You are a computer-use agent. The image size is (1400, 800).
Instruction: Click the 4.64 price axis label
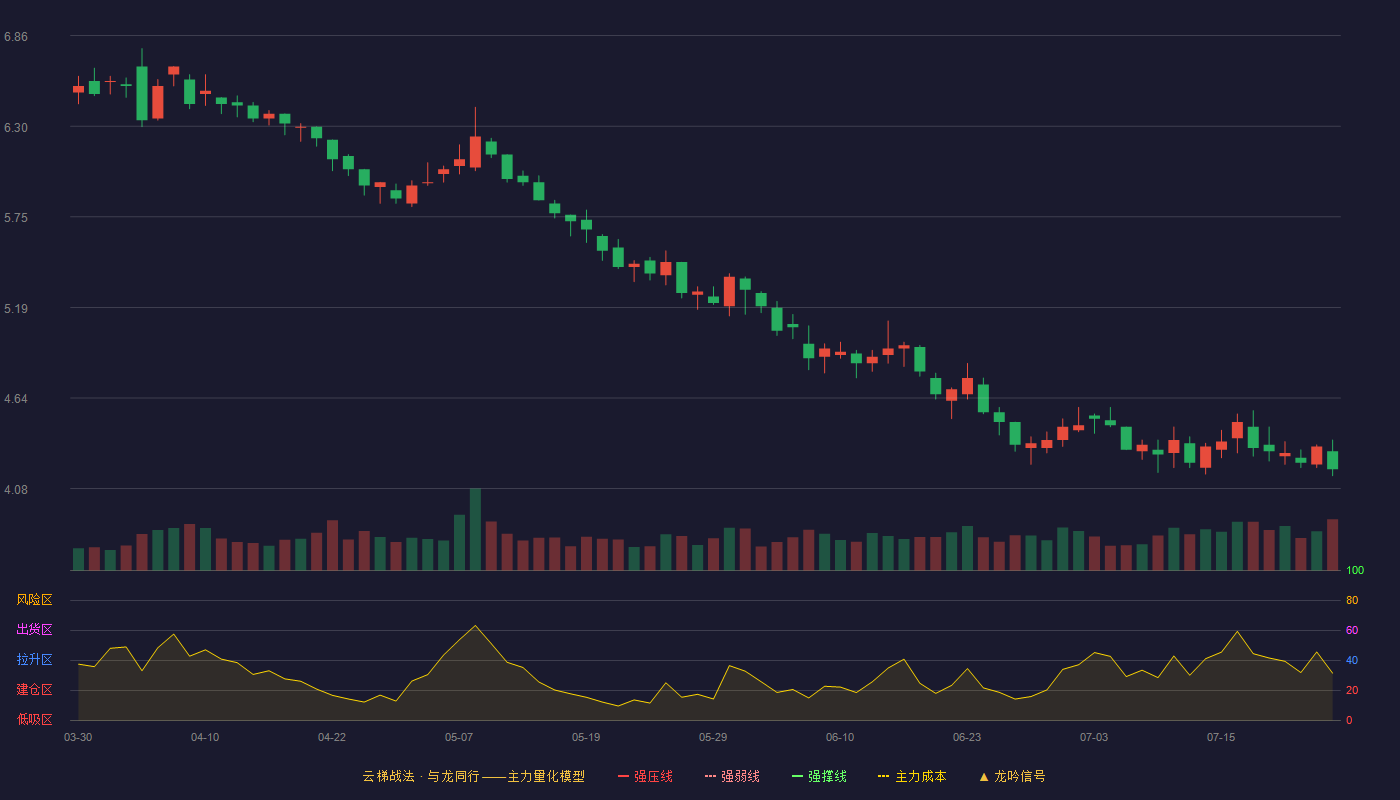[x=16, y=399]
